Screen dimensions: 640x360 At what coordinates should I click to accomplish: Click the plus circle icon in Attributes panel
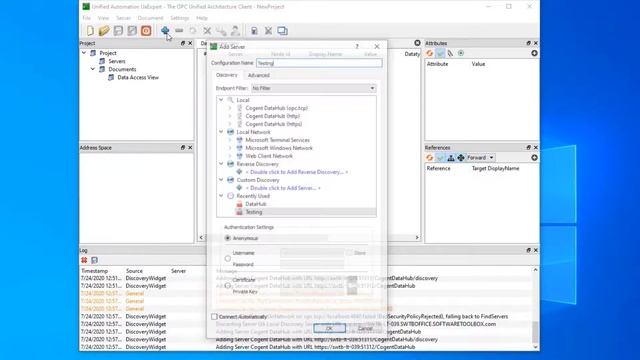[x=534, y=53]
